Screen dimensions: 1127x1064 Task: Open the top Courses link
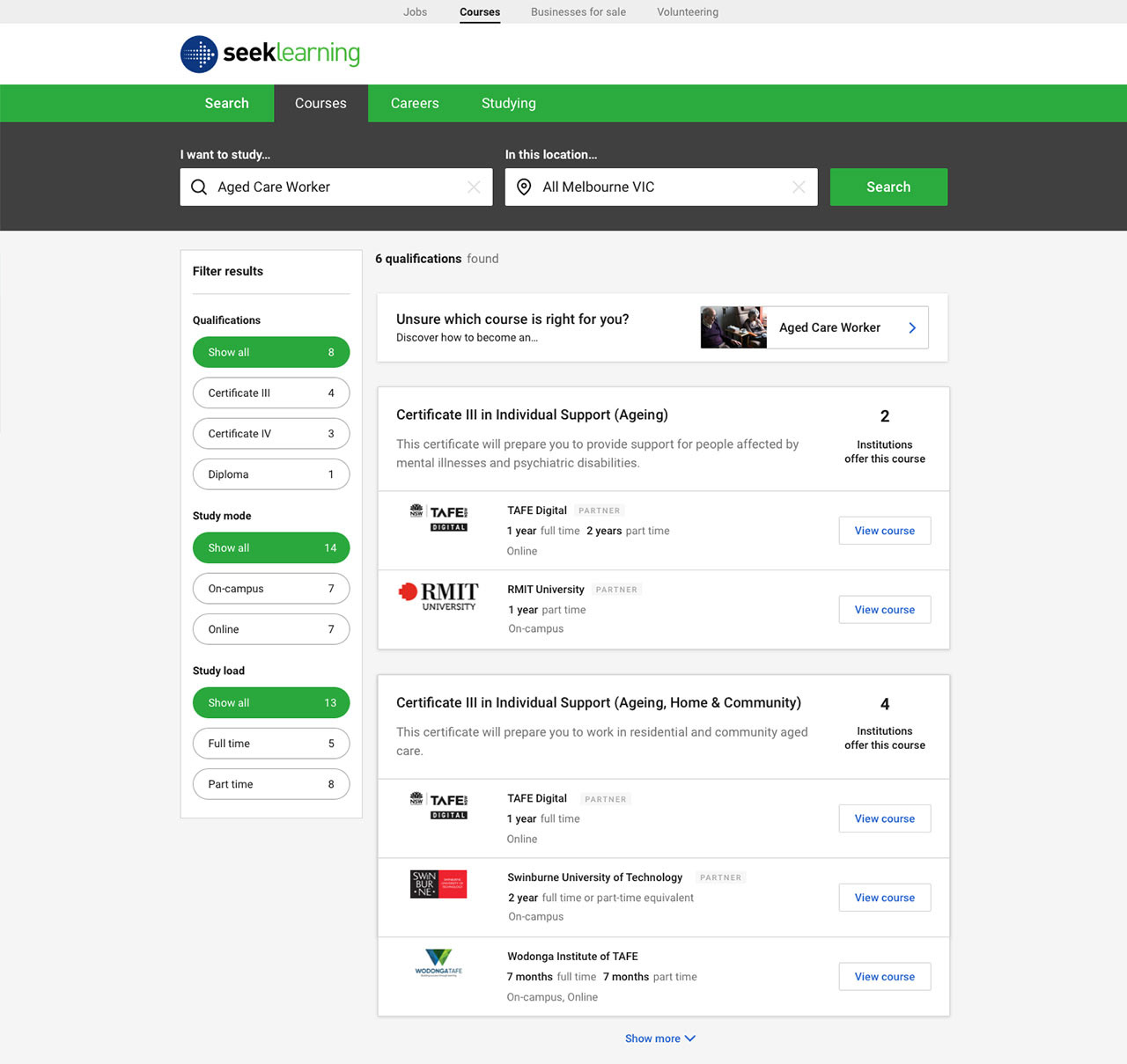[x=480, y=11]
